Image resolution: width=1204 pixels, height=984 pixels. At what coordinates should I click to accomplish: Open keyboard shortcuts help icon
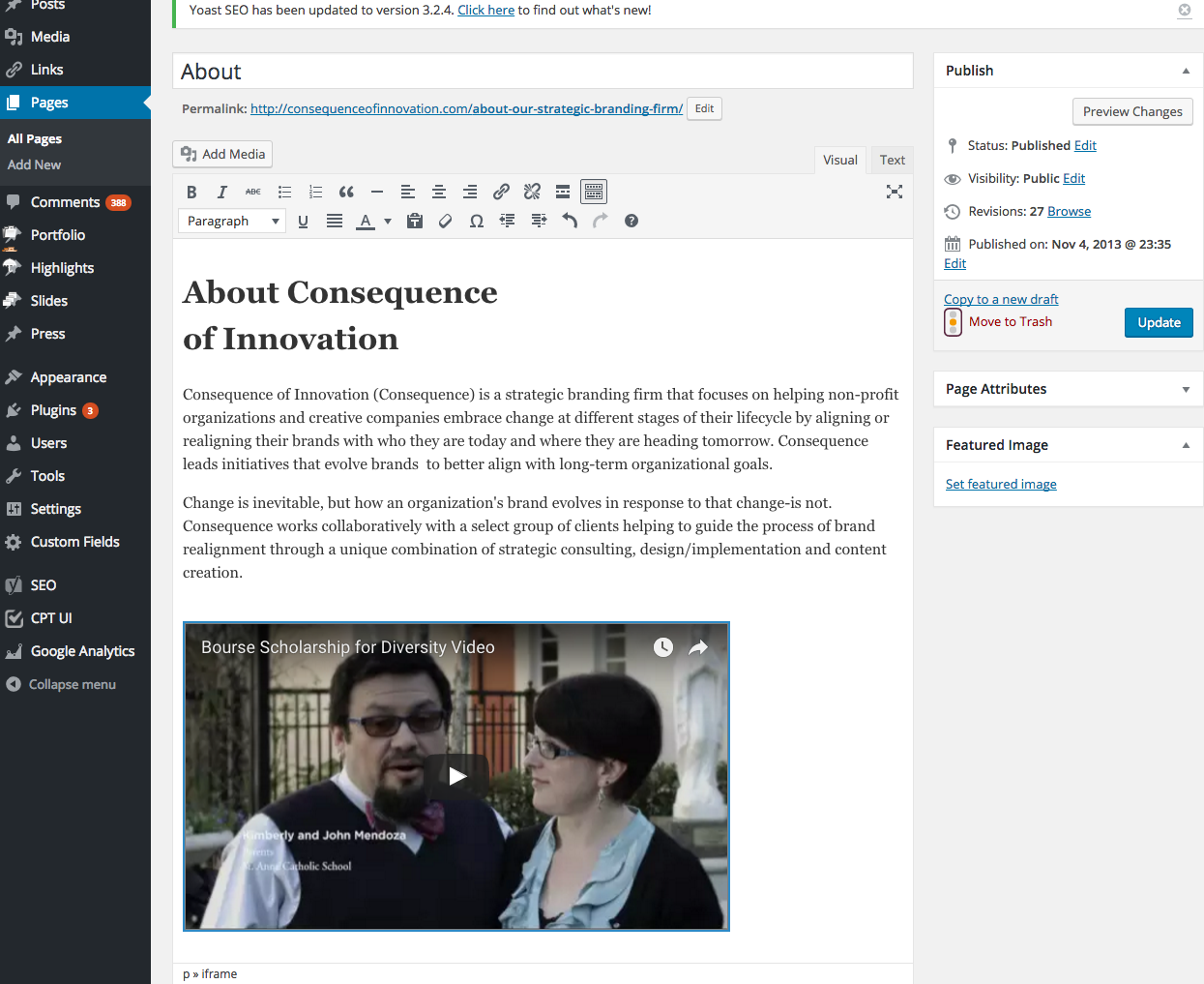[x=631, y=221]
